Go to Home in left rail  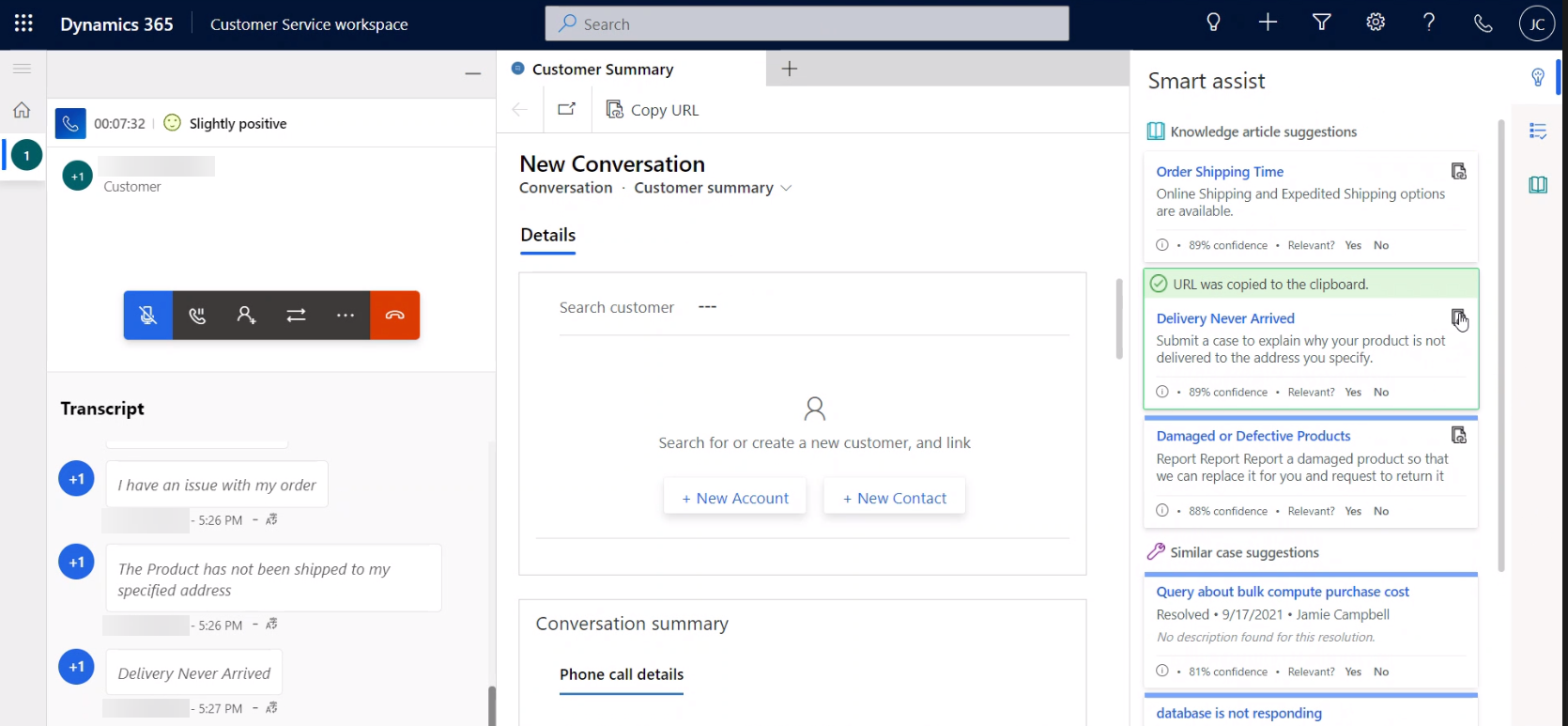pos(22,110)
